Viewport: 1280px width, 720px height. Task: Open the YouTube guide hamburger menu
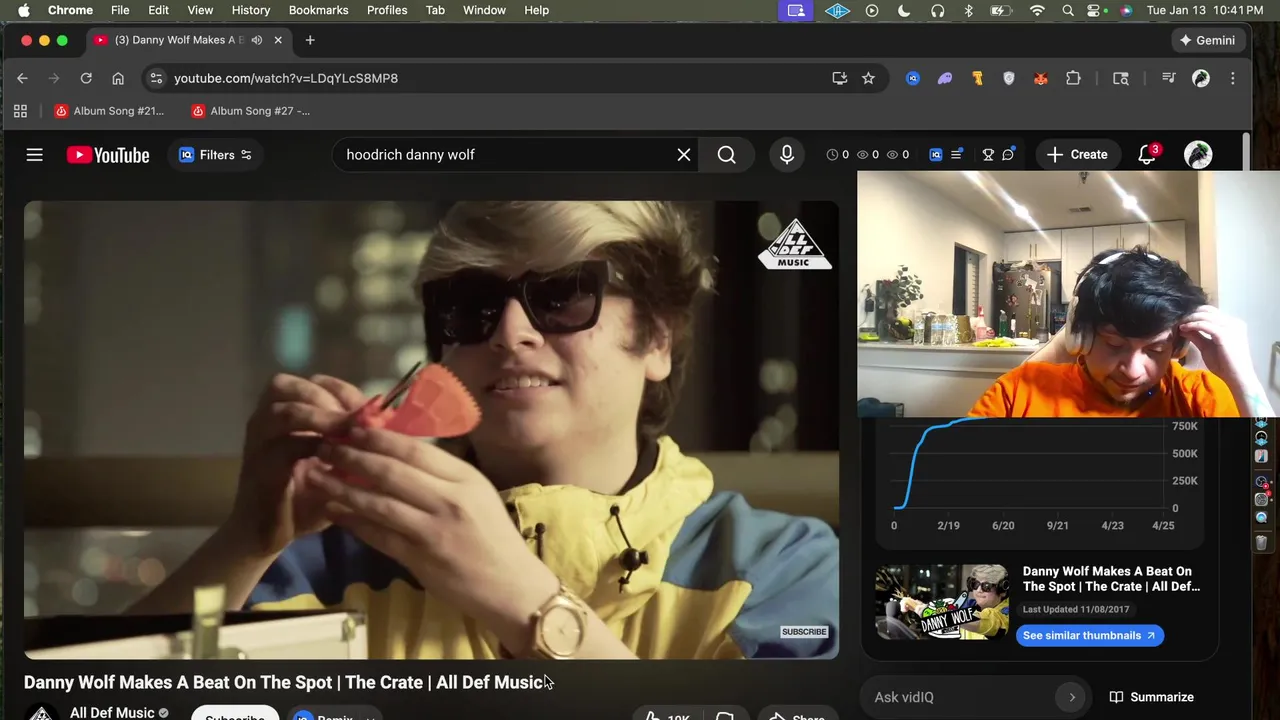(x=35, y=155)
